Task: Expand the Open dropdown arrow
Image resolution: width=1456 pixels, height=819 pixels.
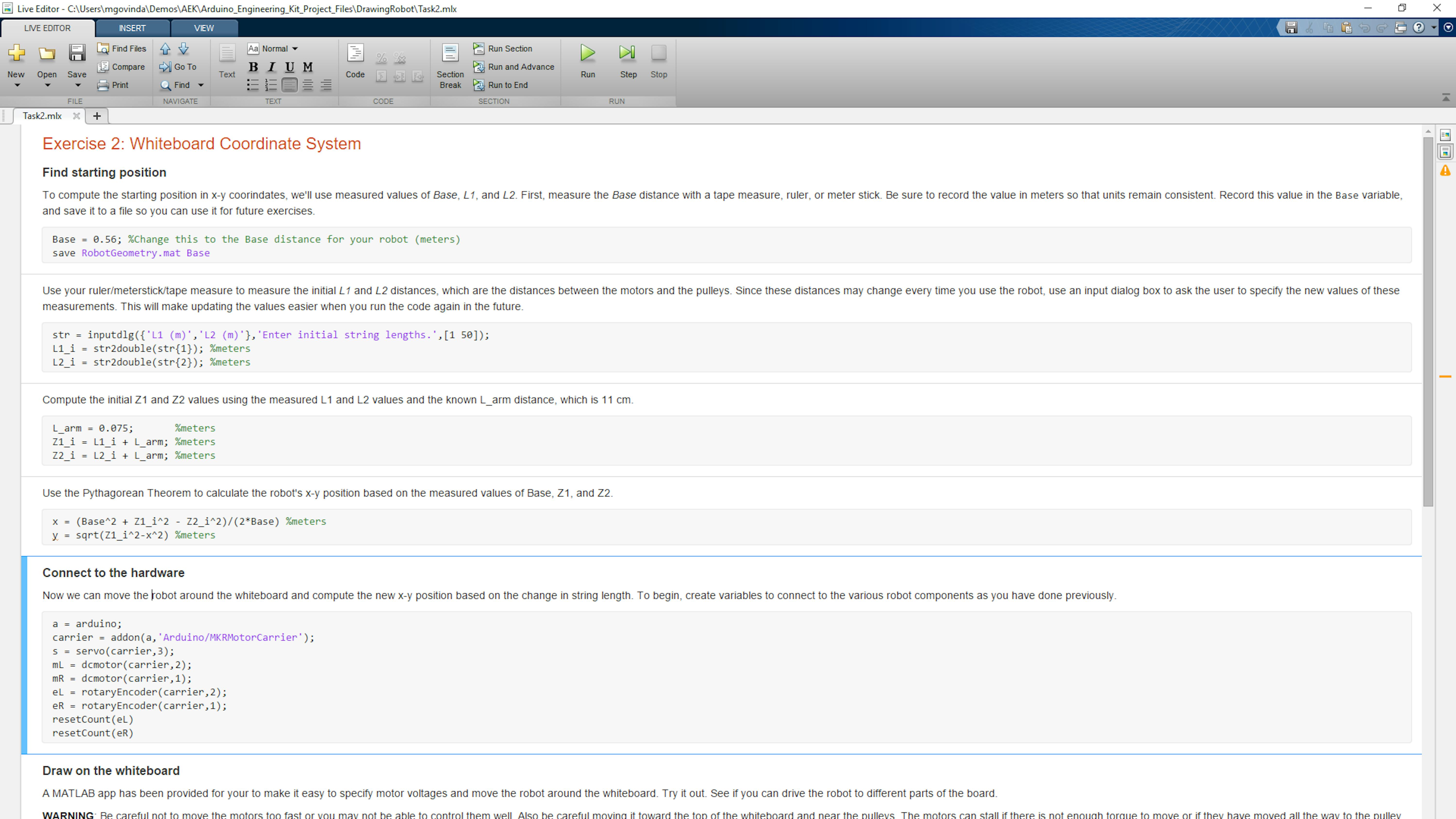Action: click(x=48, y=85)
